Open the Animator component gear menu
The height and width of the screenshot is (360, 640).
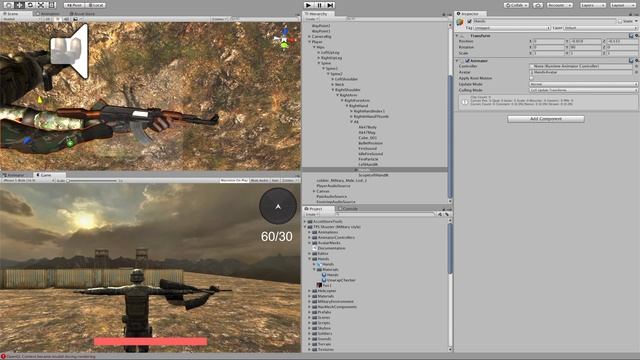point(636,60)
